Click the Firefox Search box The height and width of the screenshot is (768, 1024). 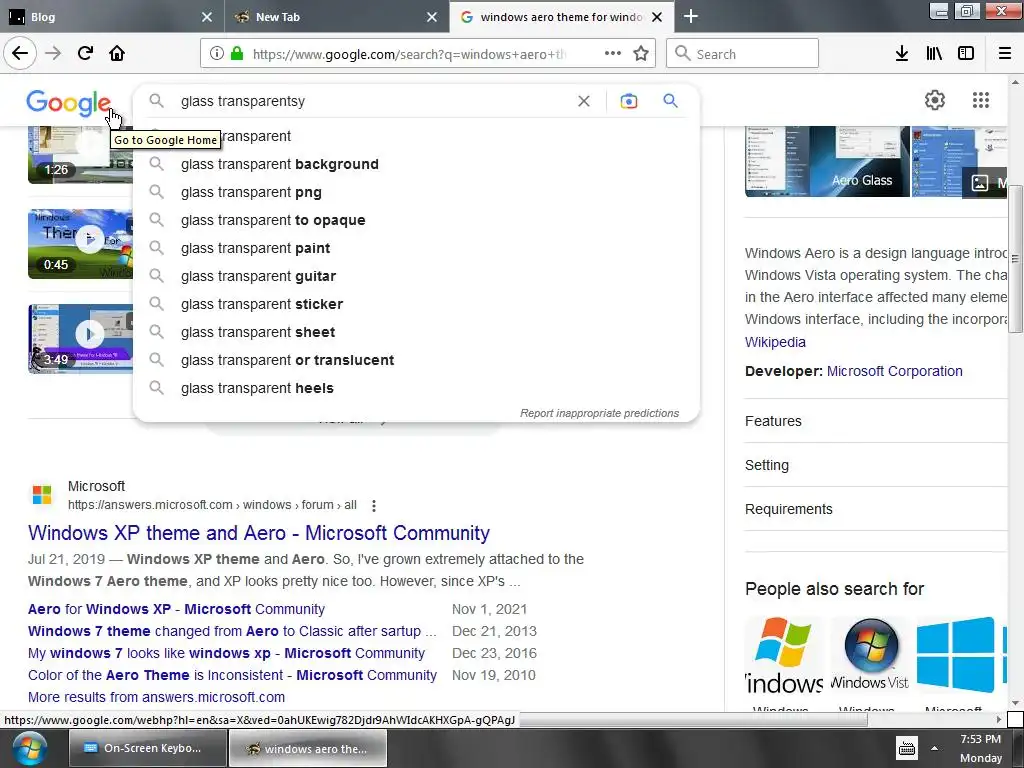coord(743,54)
